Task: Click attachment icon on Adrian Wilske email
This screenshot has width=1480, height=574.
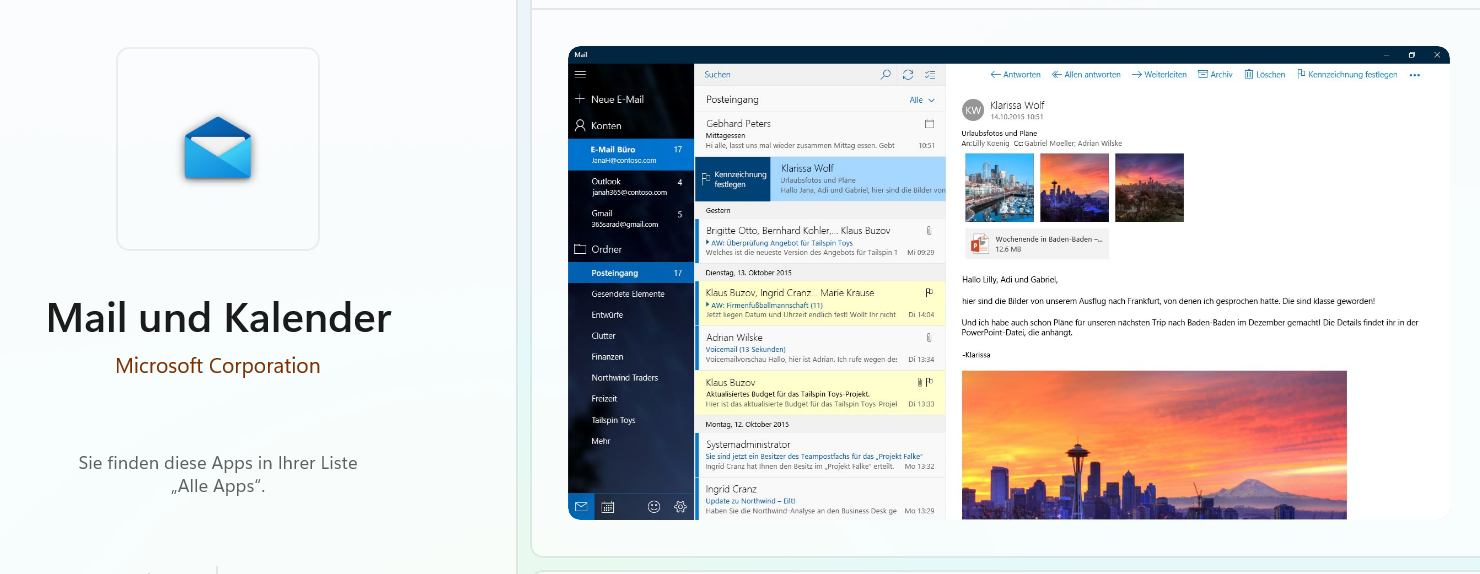Action: [x=929, y=338]
